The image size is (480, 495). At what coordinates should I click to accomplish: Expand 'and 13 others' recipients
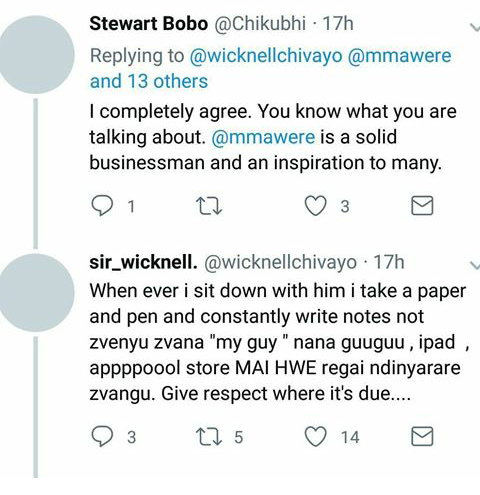coord(149,81)
